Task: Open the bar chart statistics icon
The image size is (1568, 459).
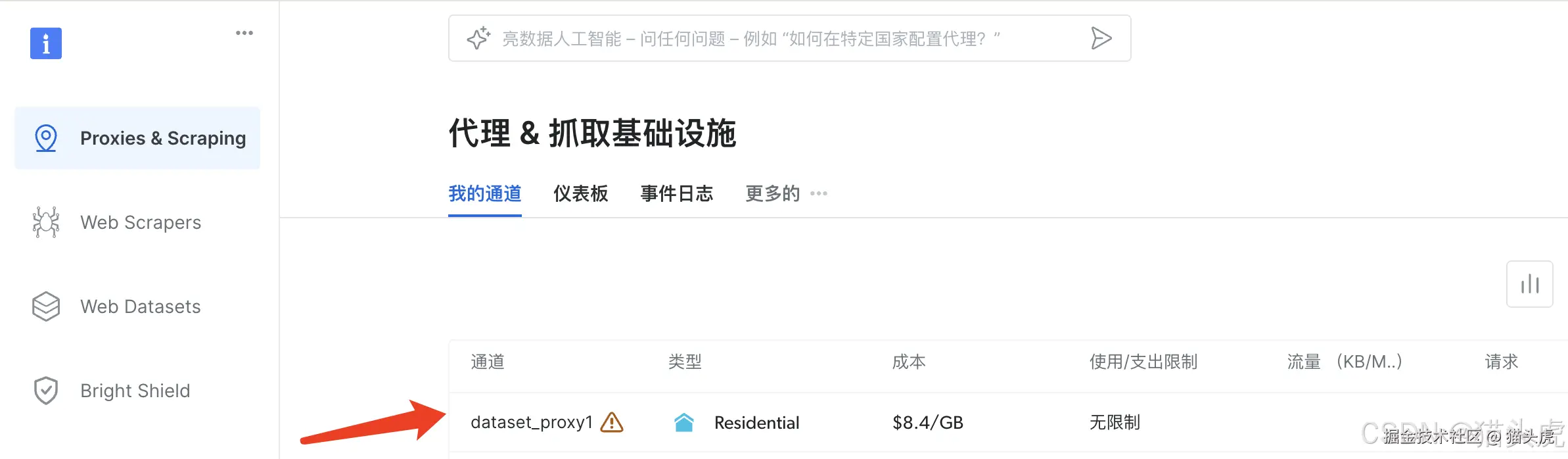Action: pyautogui.click(x=1530, y=284)
